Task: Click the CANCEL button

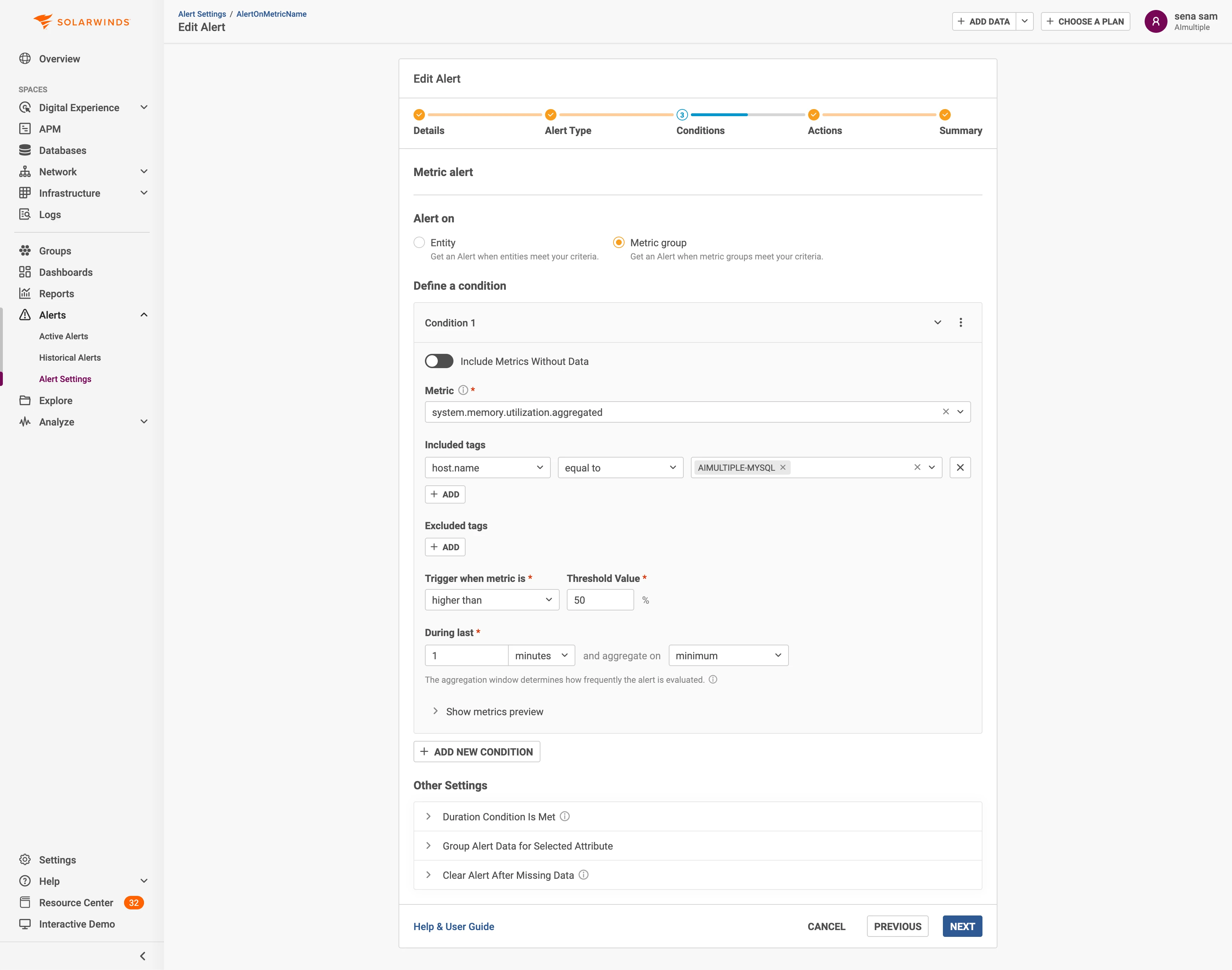Action: (826, 926)
